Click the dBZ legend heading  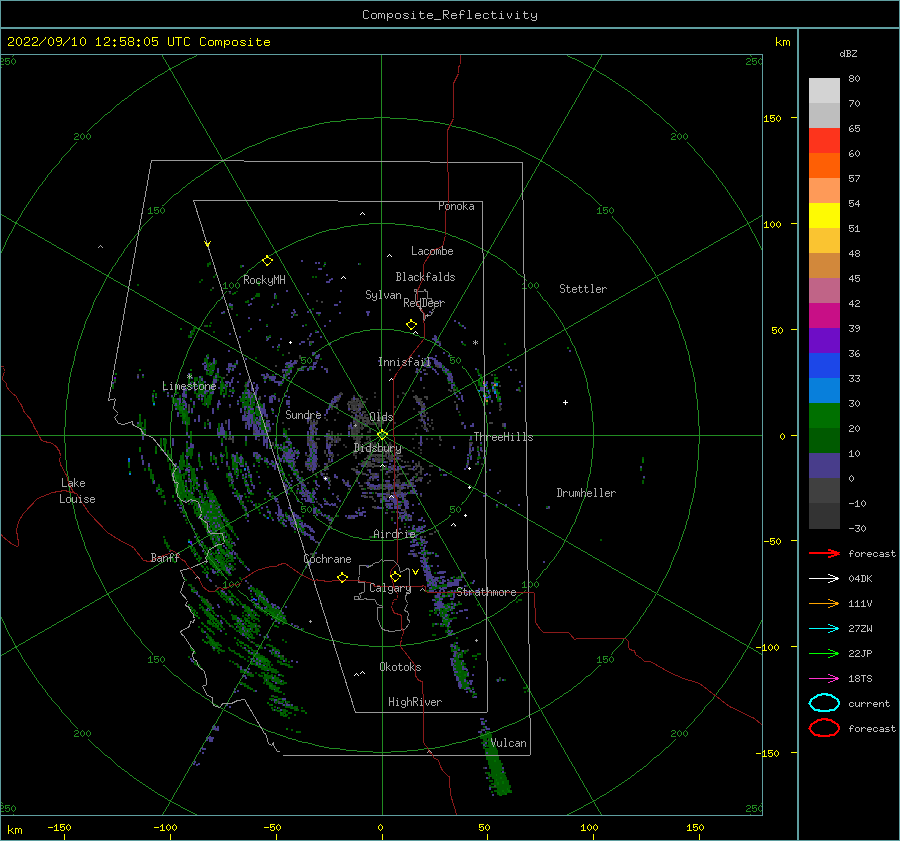[x=848, y=53]
